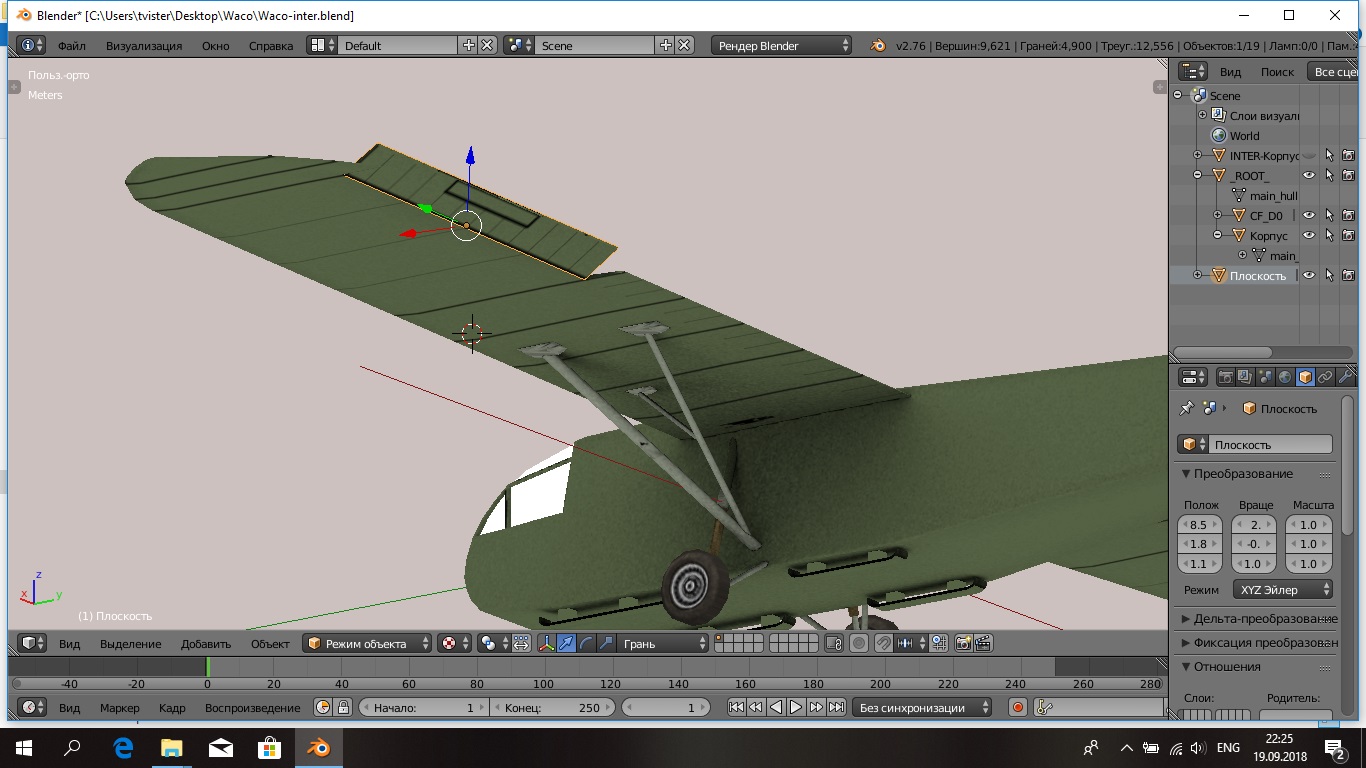Click the Конец end frame field

coord(553,707)
